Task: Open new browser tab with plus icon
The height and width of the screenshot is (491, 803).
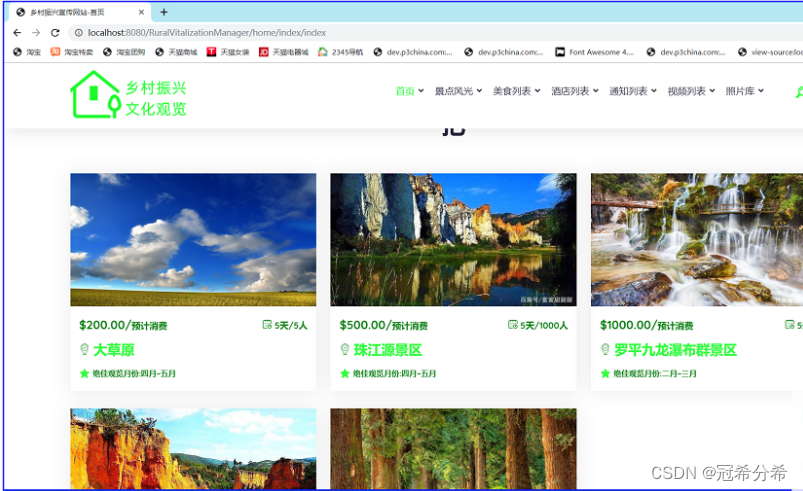Action: click(x=164, y=12)
